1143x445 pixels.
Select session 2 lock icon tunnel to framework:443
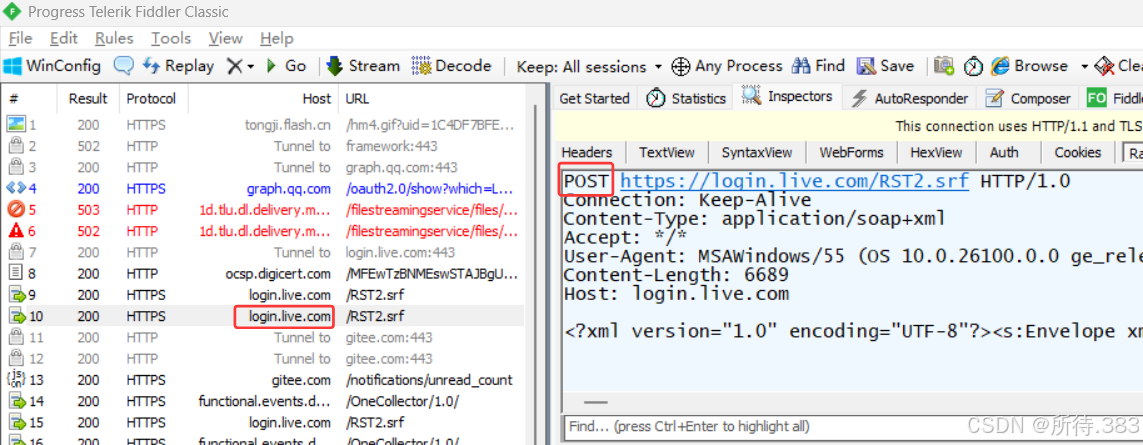[15, 146]
